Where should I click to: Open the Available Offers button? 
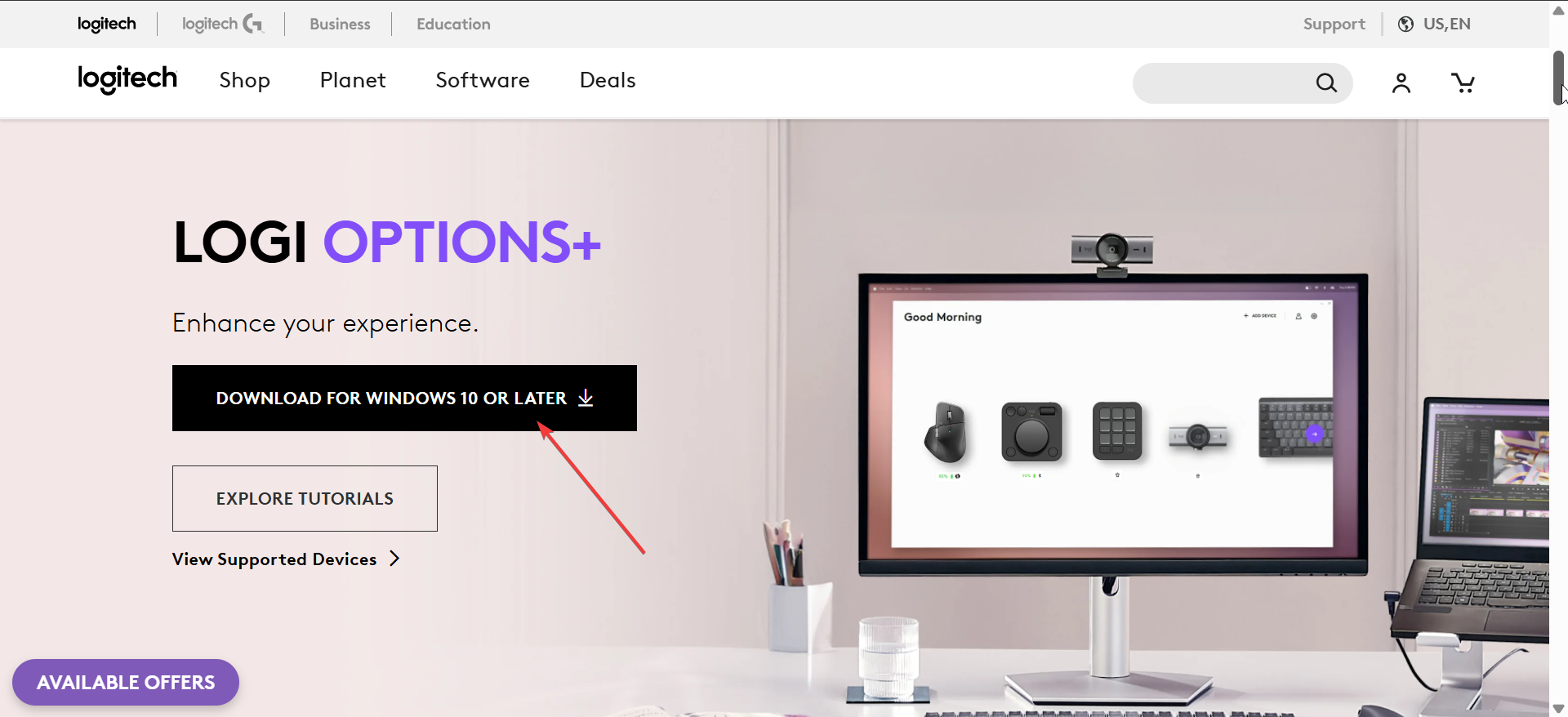[126, 682]
